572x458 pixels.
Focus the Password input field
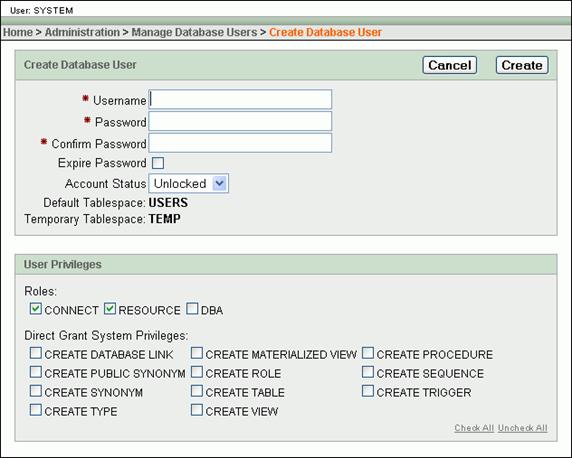click(x=240, y=121)
